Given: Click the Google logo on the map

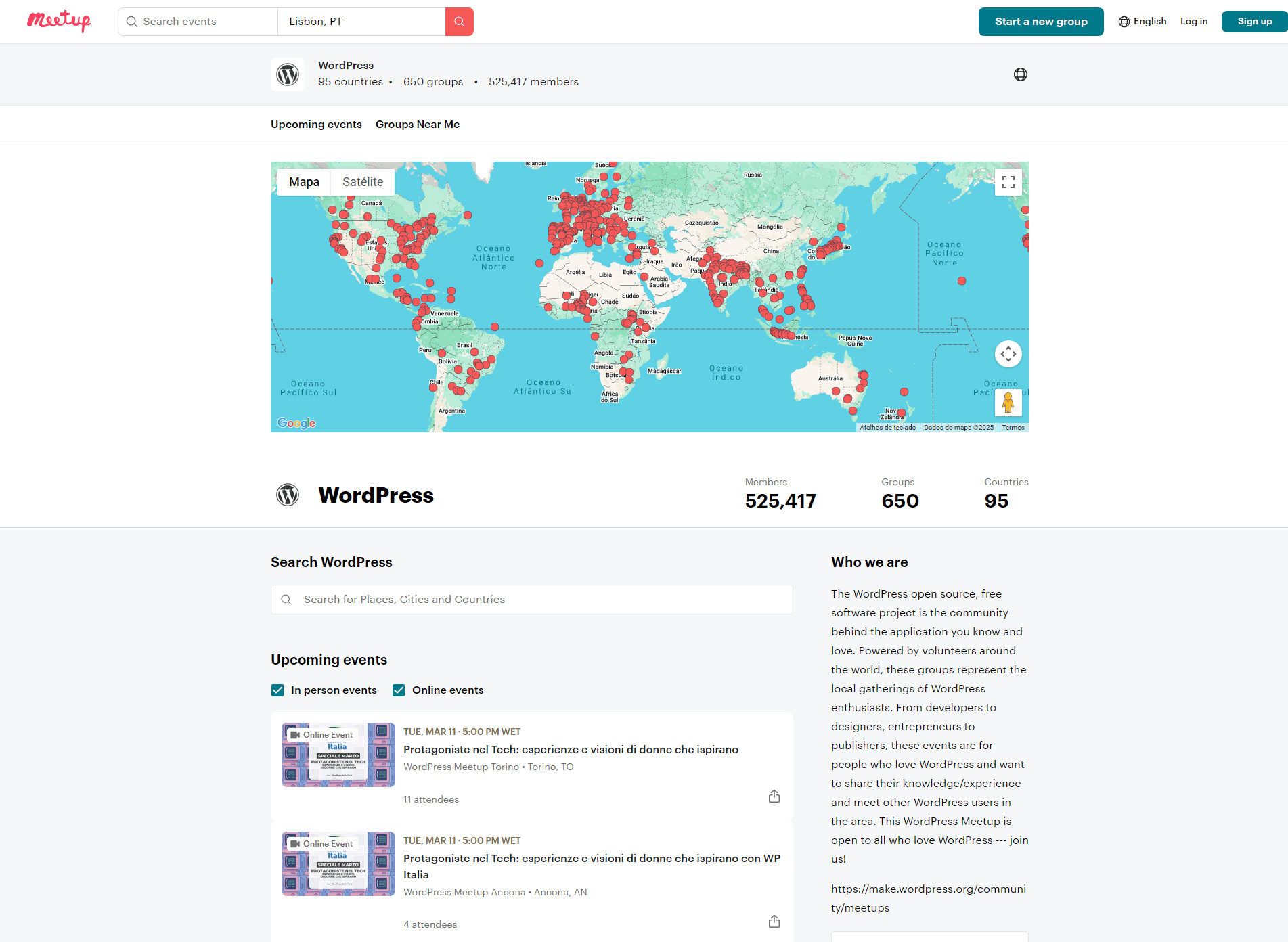Looking at the screenshot, I should [294, 422].
